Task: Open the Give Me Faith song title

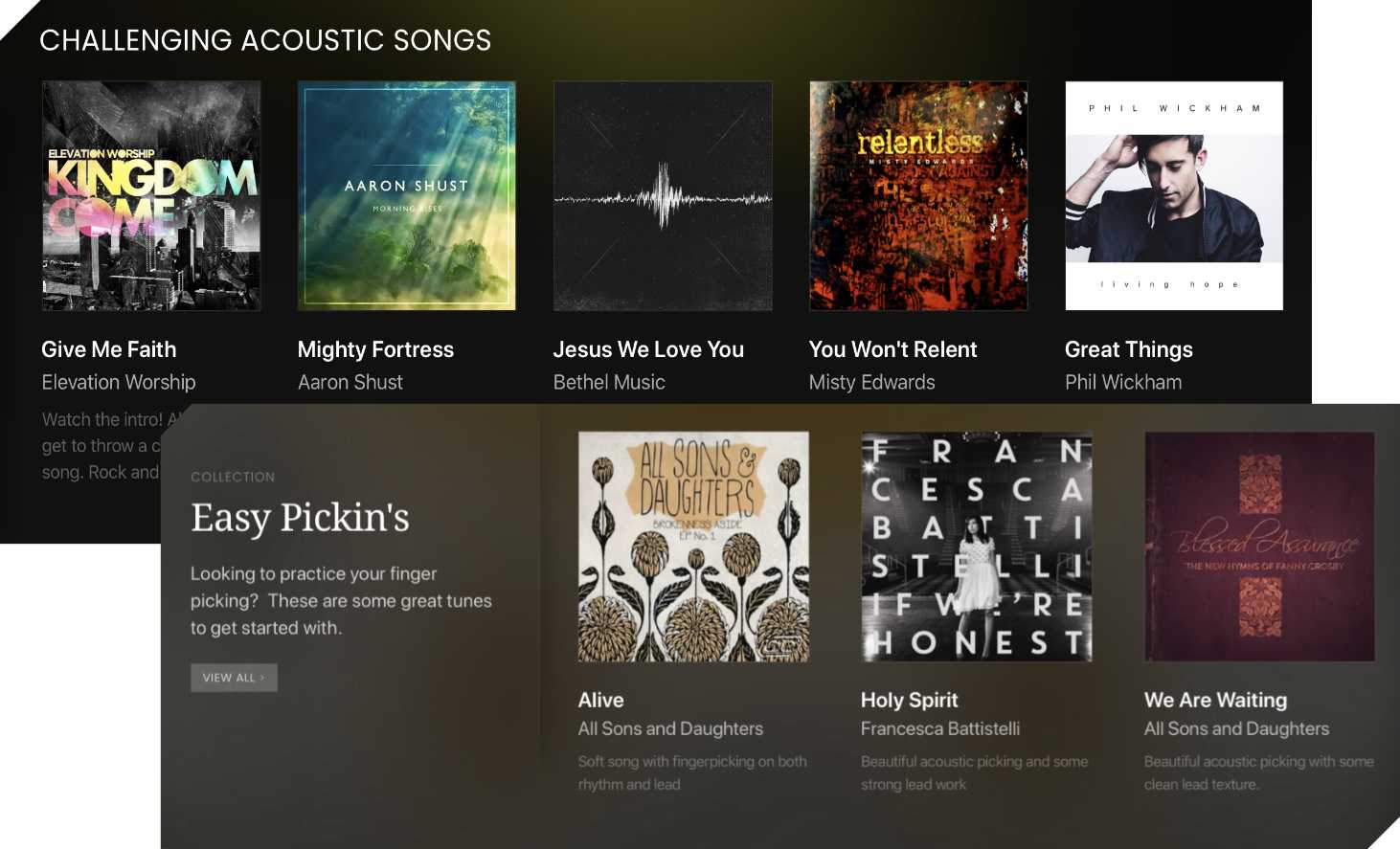Action: coord(109,349)
